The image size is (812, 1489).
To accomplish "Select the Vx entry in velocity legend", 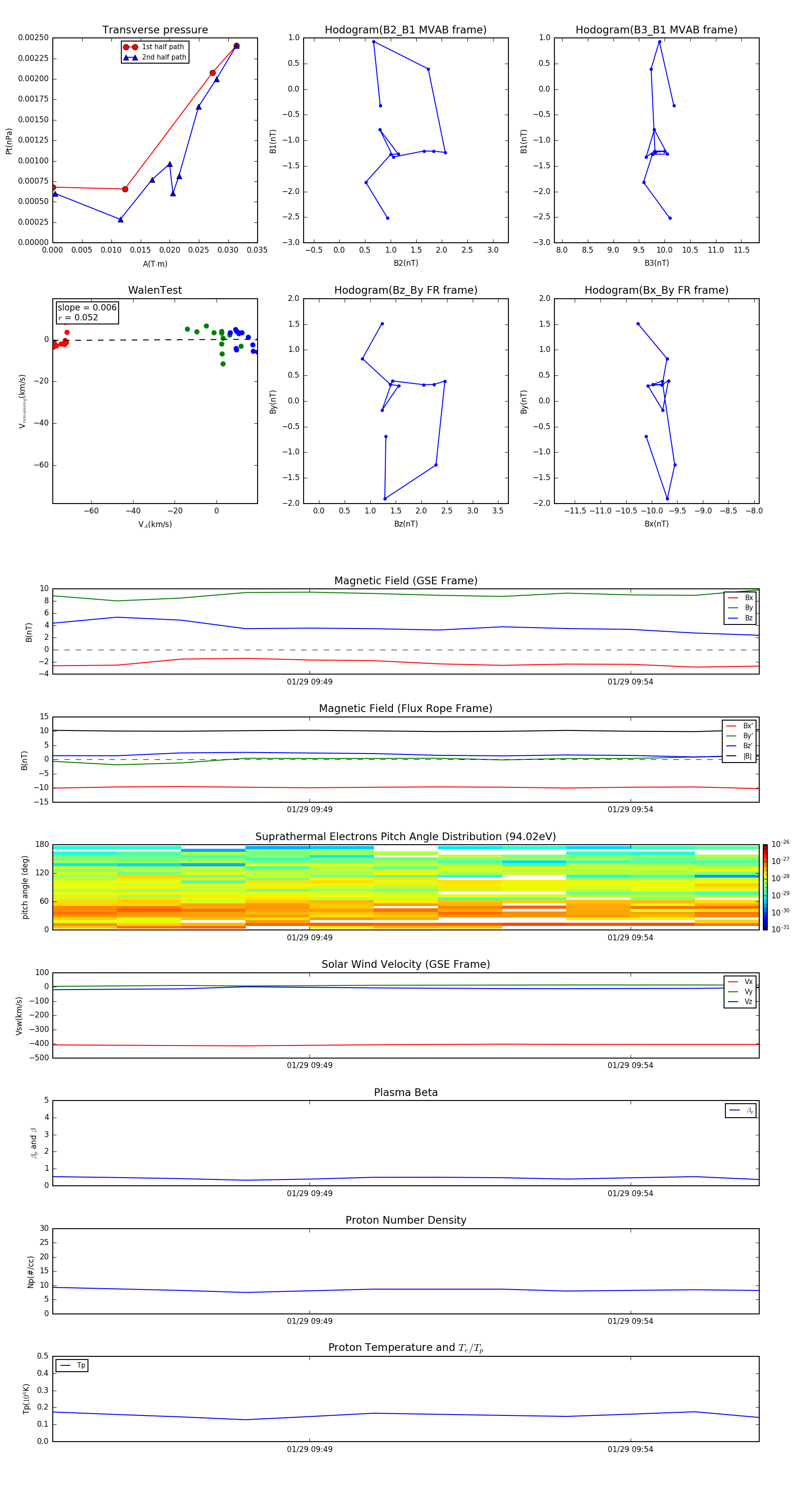I will tap(740, 981).
